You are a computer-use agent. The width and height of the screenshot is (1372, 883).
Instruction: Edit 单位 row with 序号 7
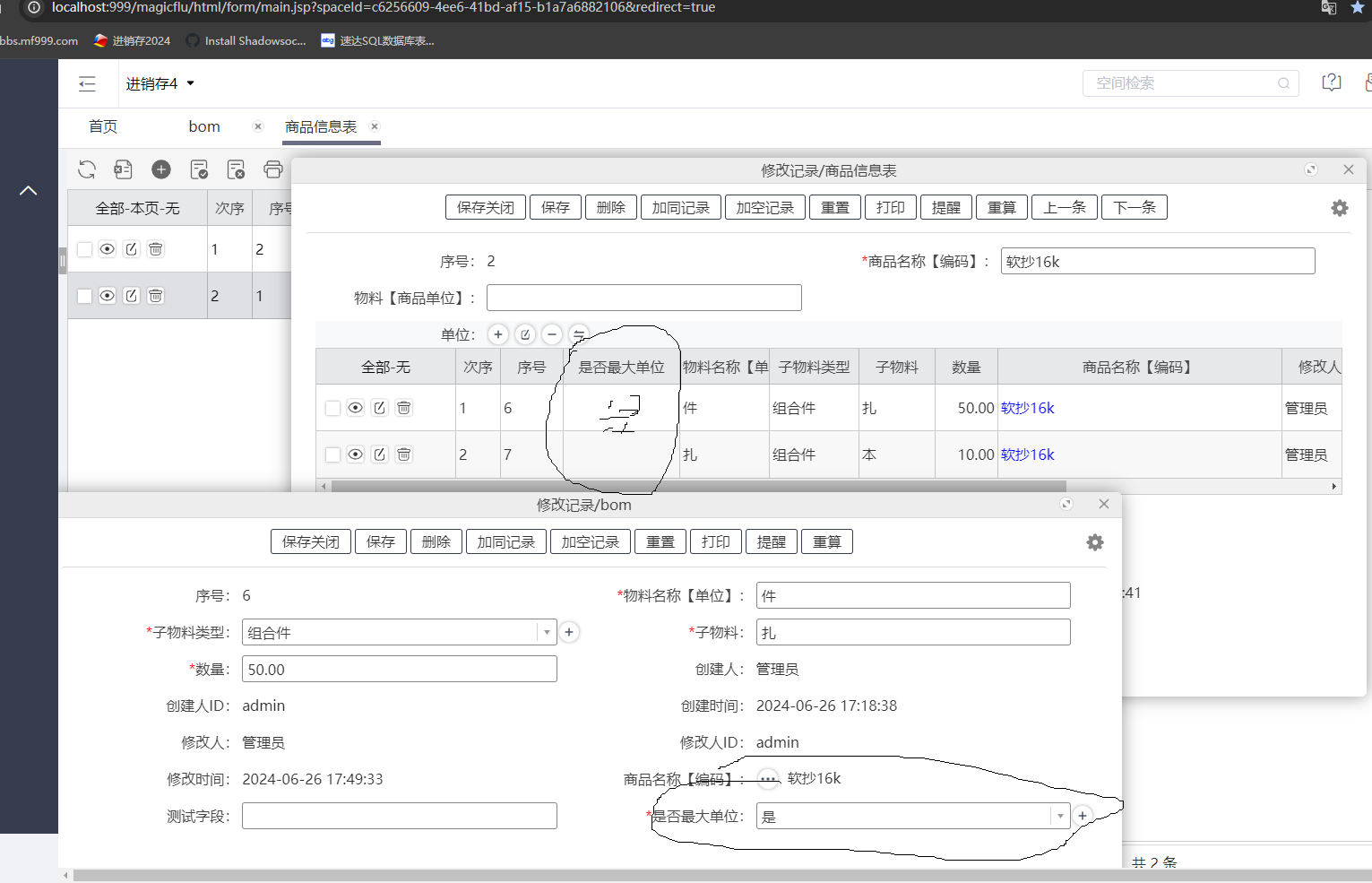point(380,454)
